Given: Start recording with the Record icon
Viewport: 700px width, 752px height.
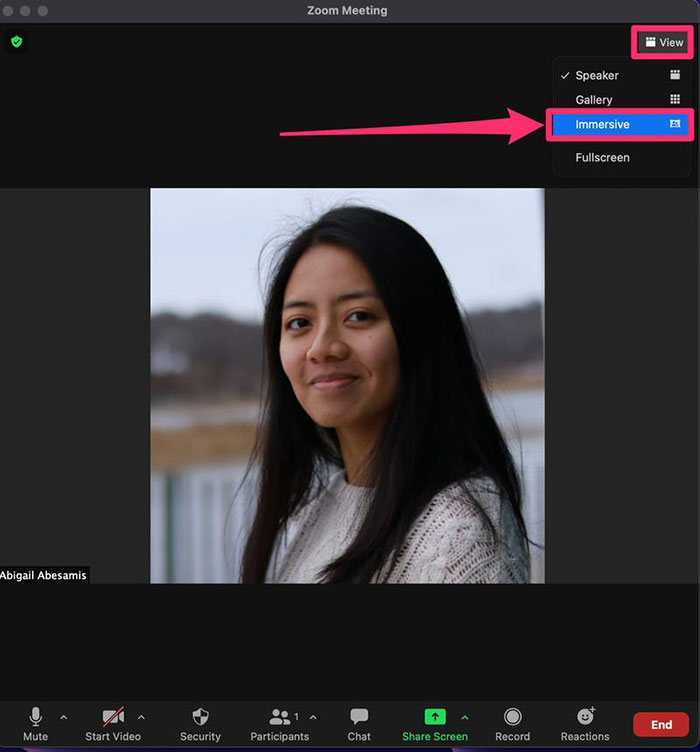Looking at the screenshot, I should click(x=512, y=717).
